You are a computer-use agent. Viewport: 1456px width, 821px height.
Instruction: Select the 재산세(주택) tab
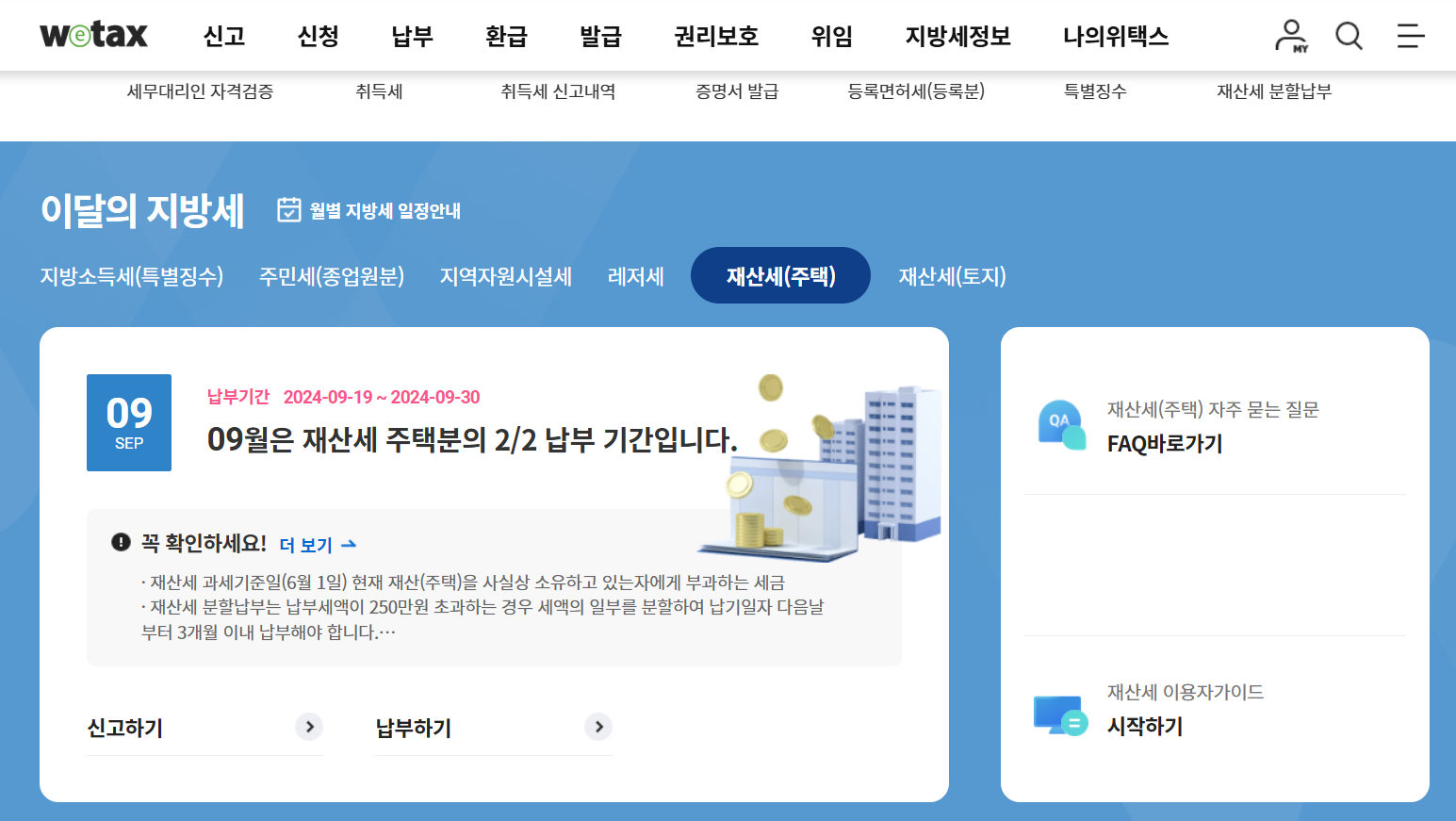point(780,275)
